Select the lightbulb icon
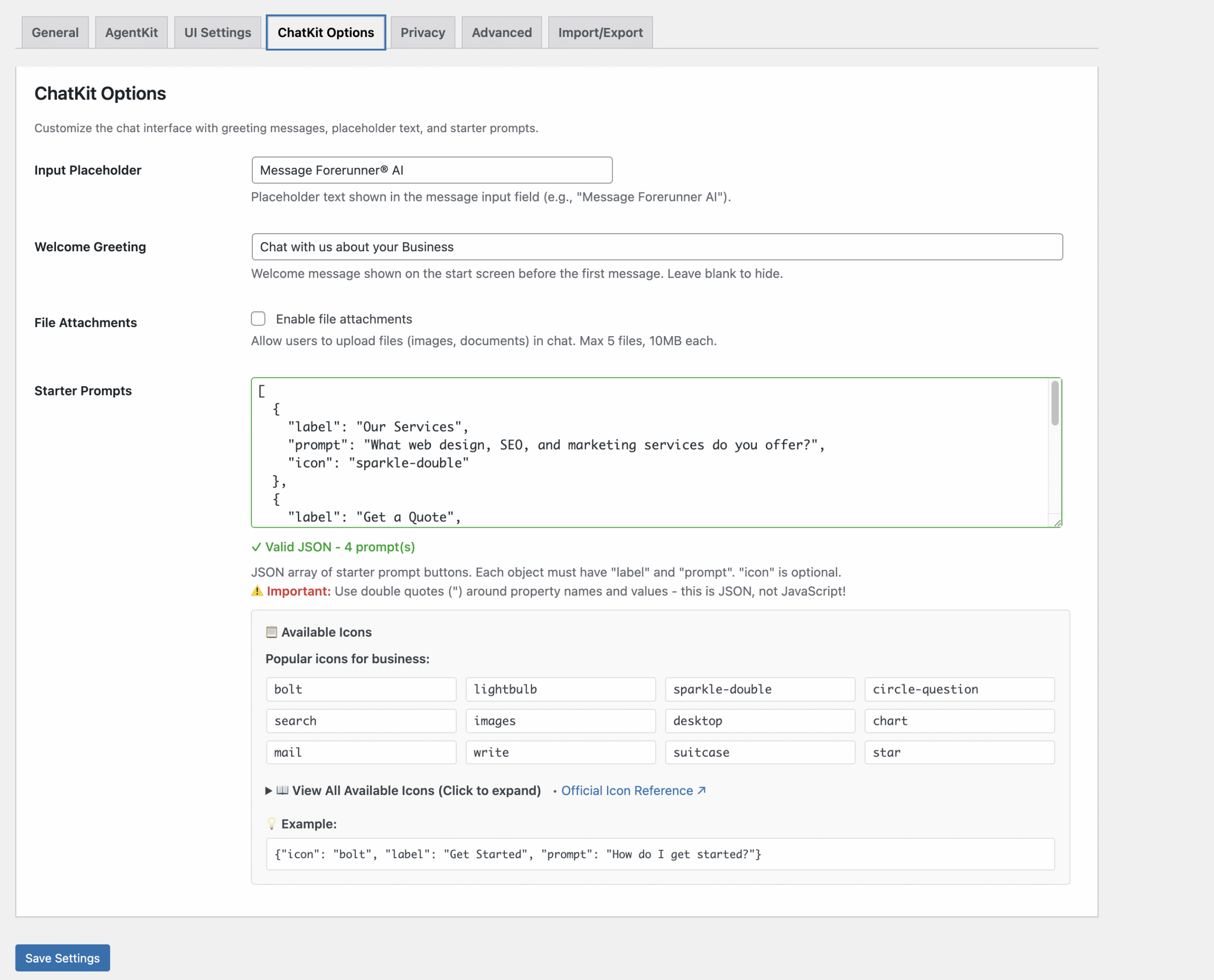 coord(560,689)
